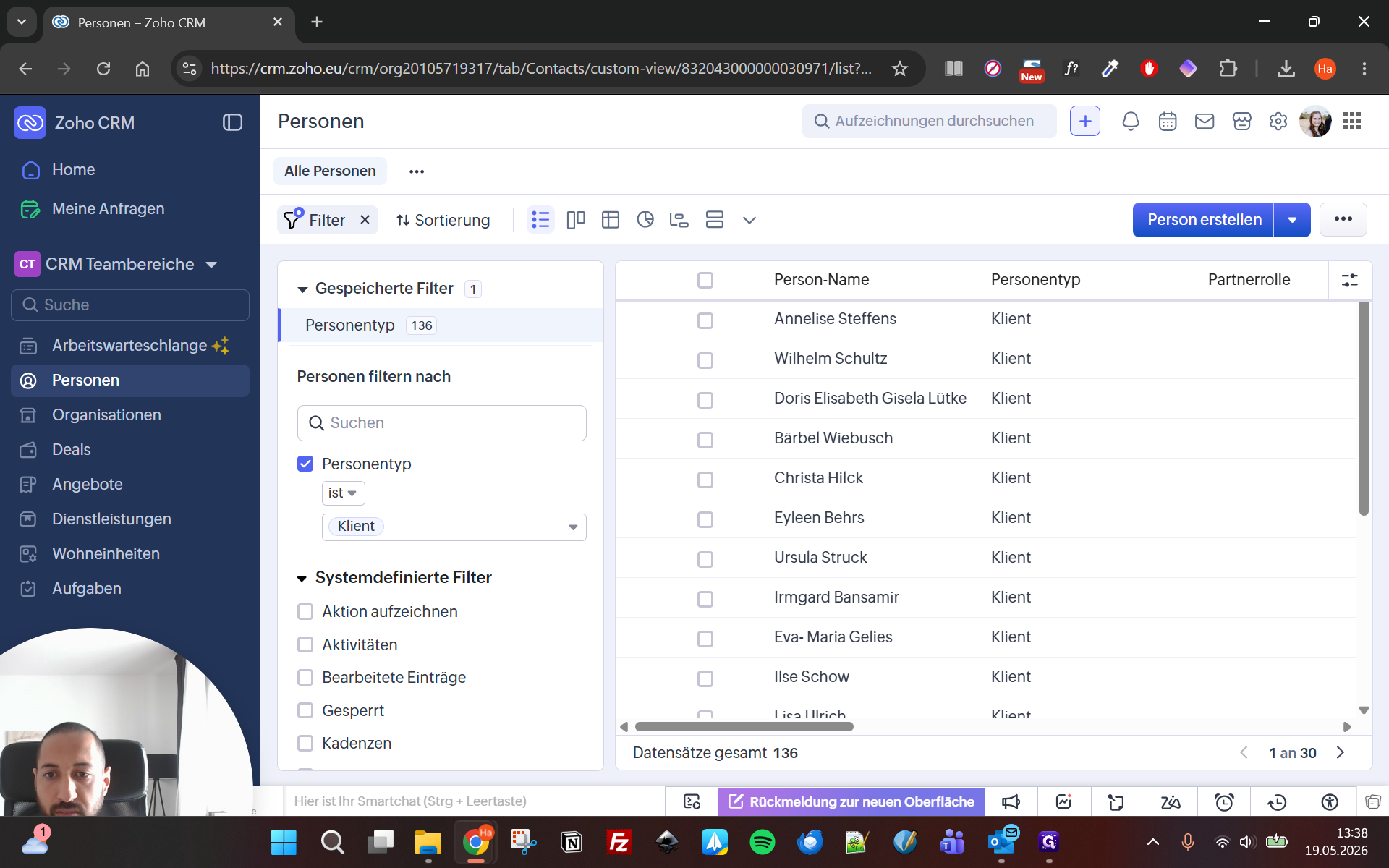This screenshot has height=868, width=1389.
Task: Collapse the Gespeicherte Filter section
Action: (302, 289)
